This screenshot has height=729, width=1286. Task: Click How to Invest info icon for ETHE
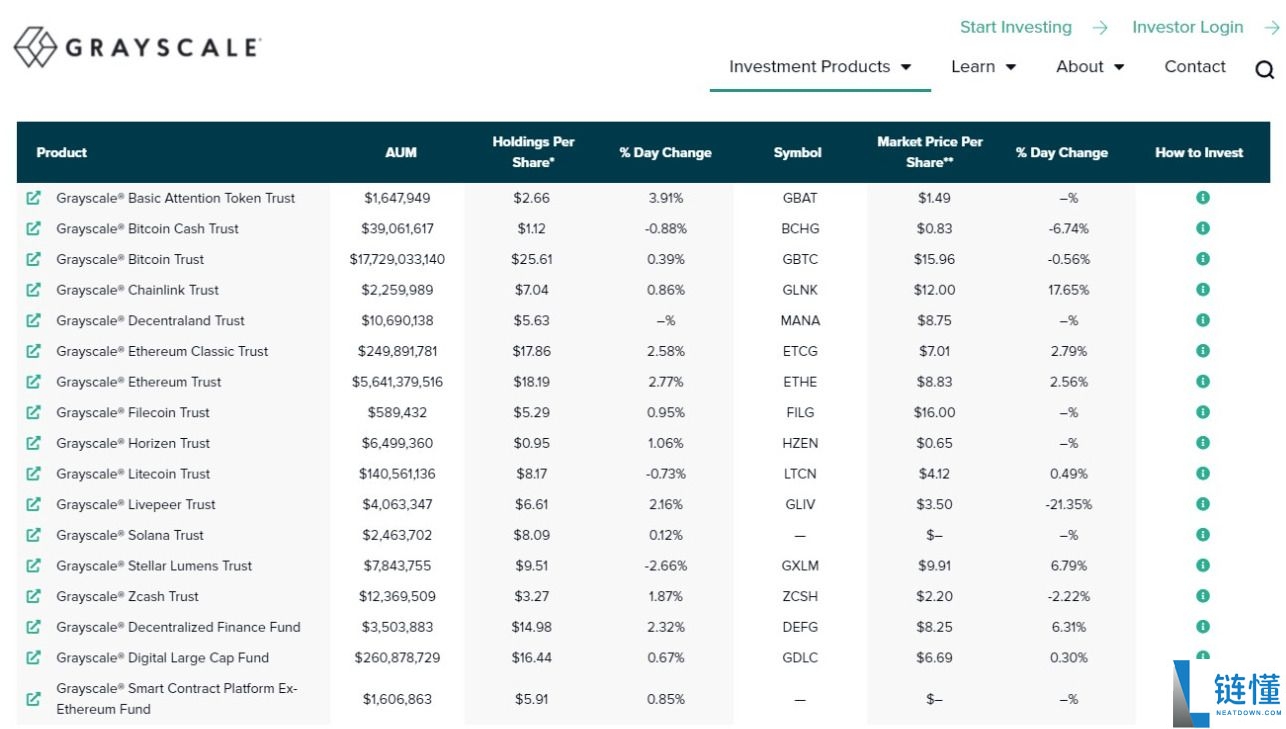click(1203, 382)
